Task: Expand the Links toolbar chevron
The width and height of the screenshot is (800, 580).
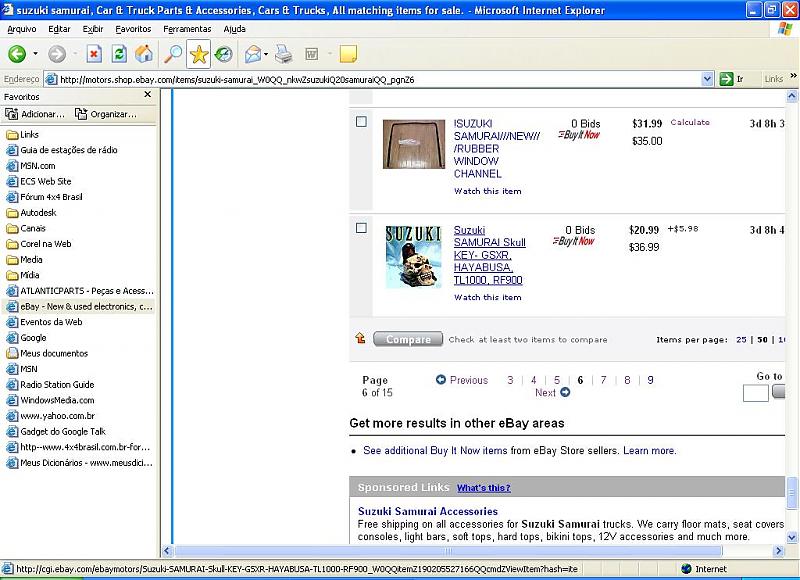Action: tap(793, 76)
